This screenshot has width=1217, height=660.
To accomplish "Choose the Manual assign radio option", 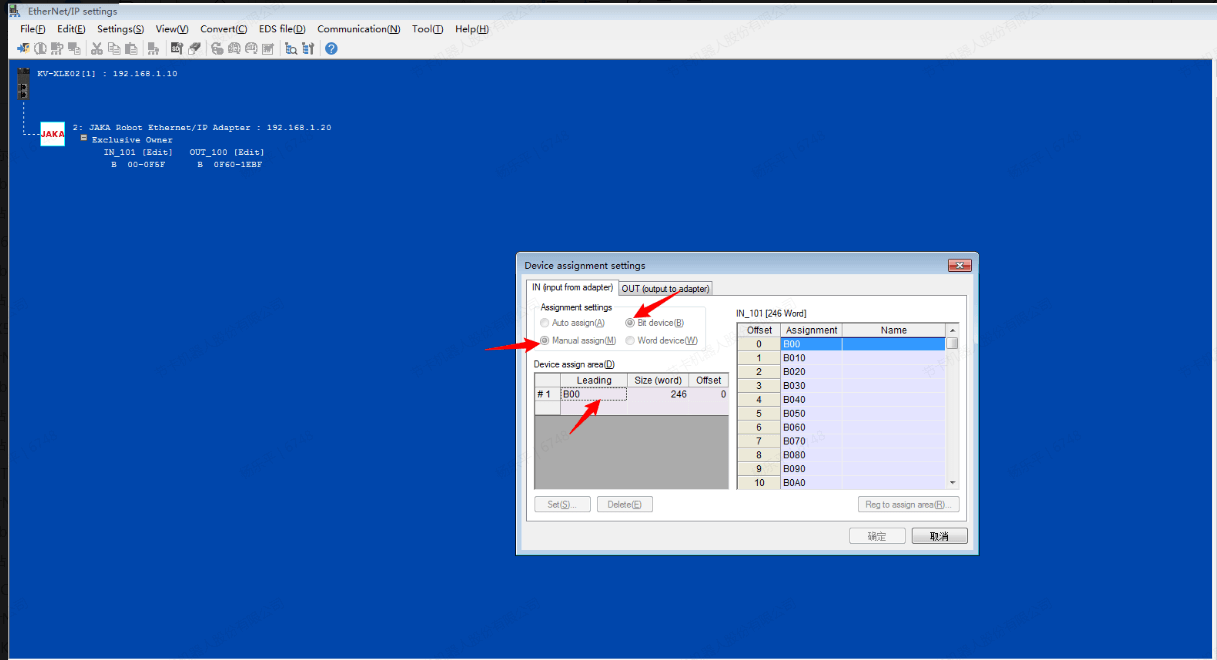I will pyautogui.click(x=545, y=341).
